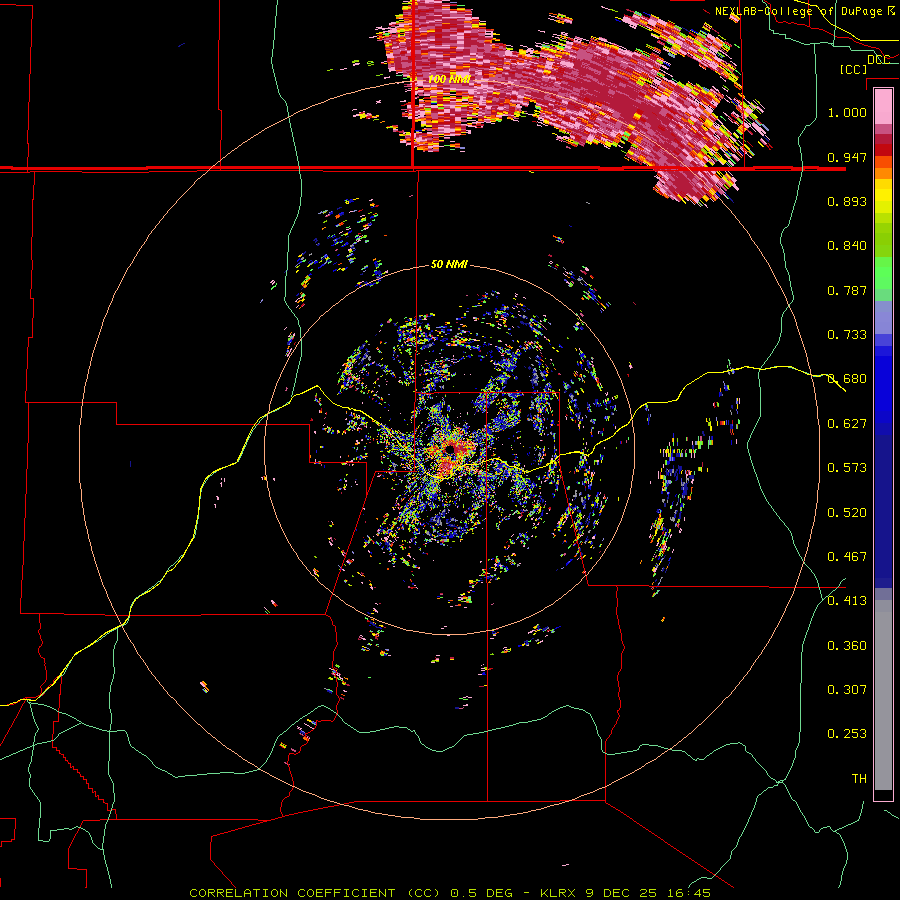Image resolution: width=900 pixels, height=900 pixels.
Task: Select the 0.467 scale label
Action: click(847, 557)
